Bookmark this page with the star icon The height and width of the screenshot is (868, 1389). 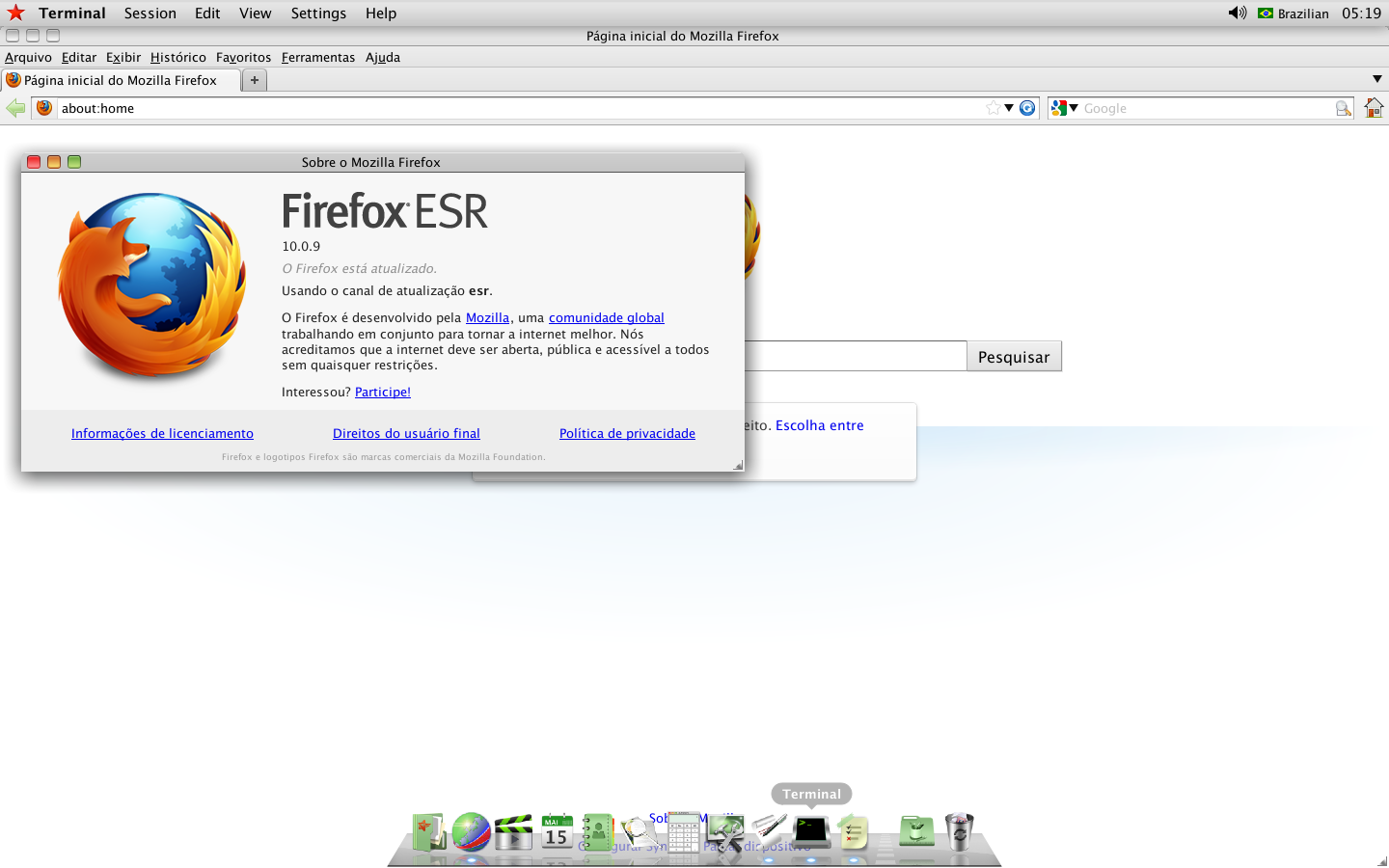coord(993,108)
